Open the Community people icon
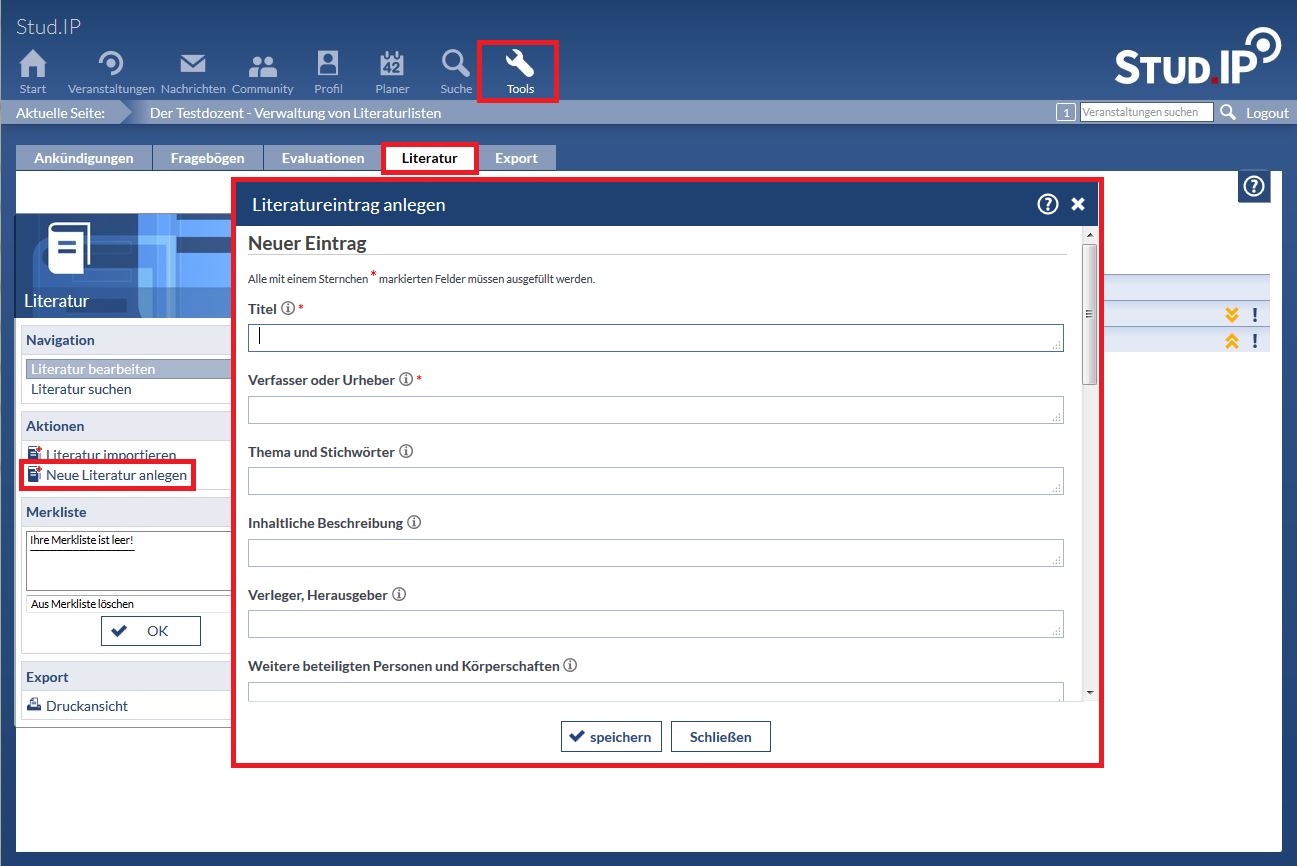The height and width of the screenshot is (866, 1297). pyautogui.click(x=262, y=66)
